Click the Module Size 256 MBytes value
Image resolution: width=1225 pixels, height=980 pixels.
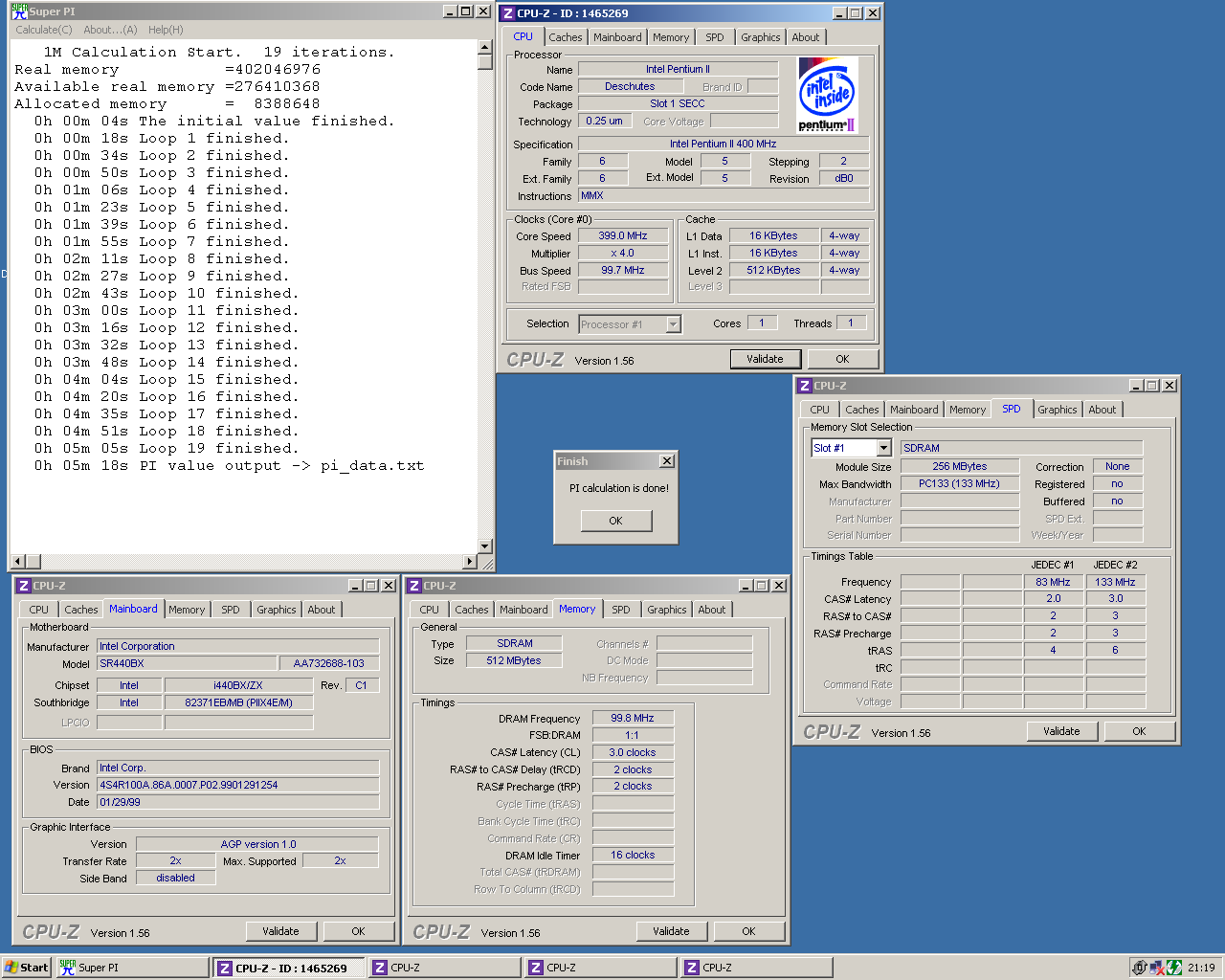[960, 466]
